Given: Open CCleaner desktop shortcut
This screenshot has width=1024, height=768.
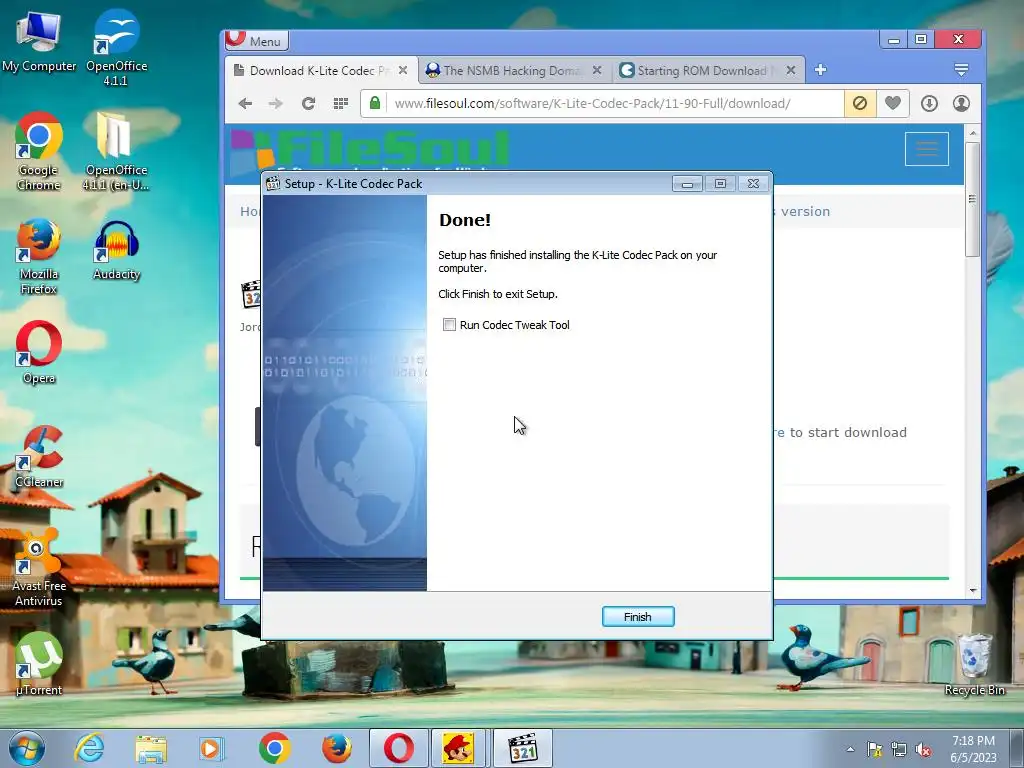Looking at the screenshot, I should 39,456.
